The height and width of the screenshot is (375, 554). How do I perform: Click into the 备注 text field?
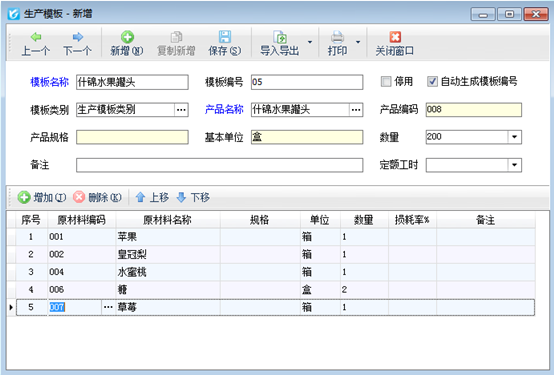click(219, 165)
